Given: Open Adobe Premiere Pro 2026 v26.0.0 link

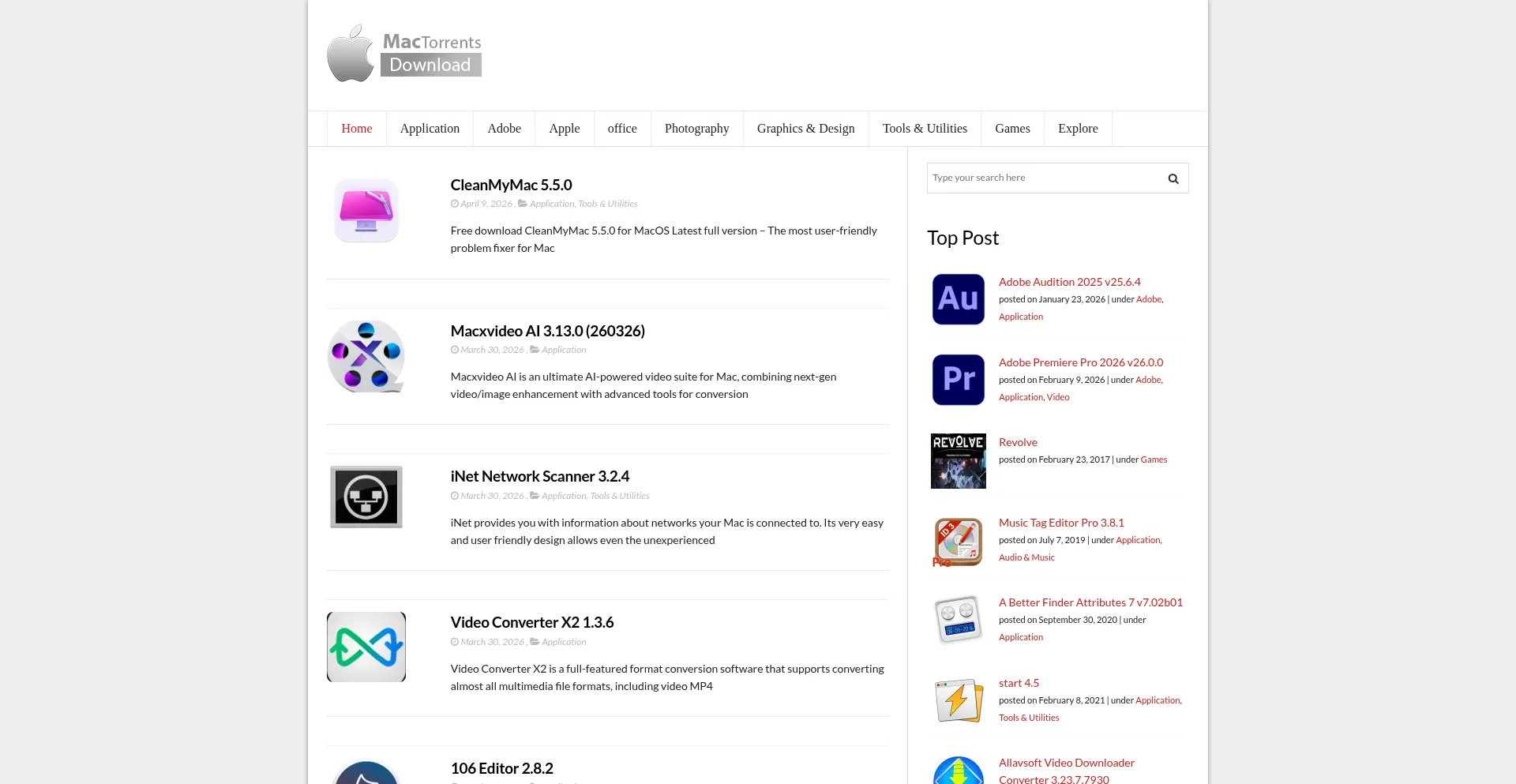Looking at the screenshot, I should (1081, 362).
